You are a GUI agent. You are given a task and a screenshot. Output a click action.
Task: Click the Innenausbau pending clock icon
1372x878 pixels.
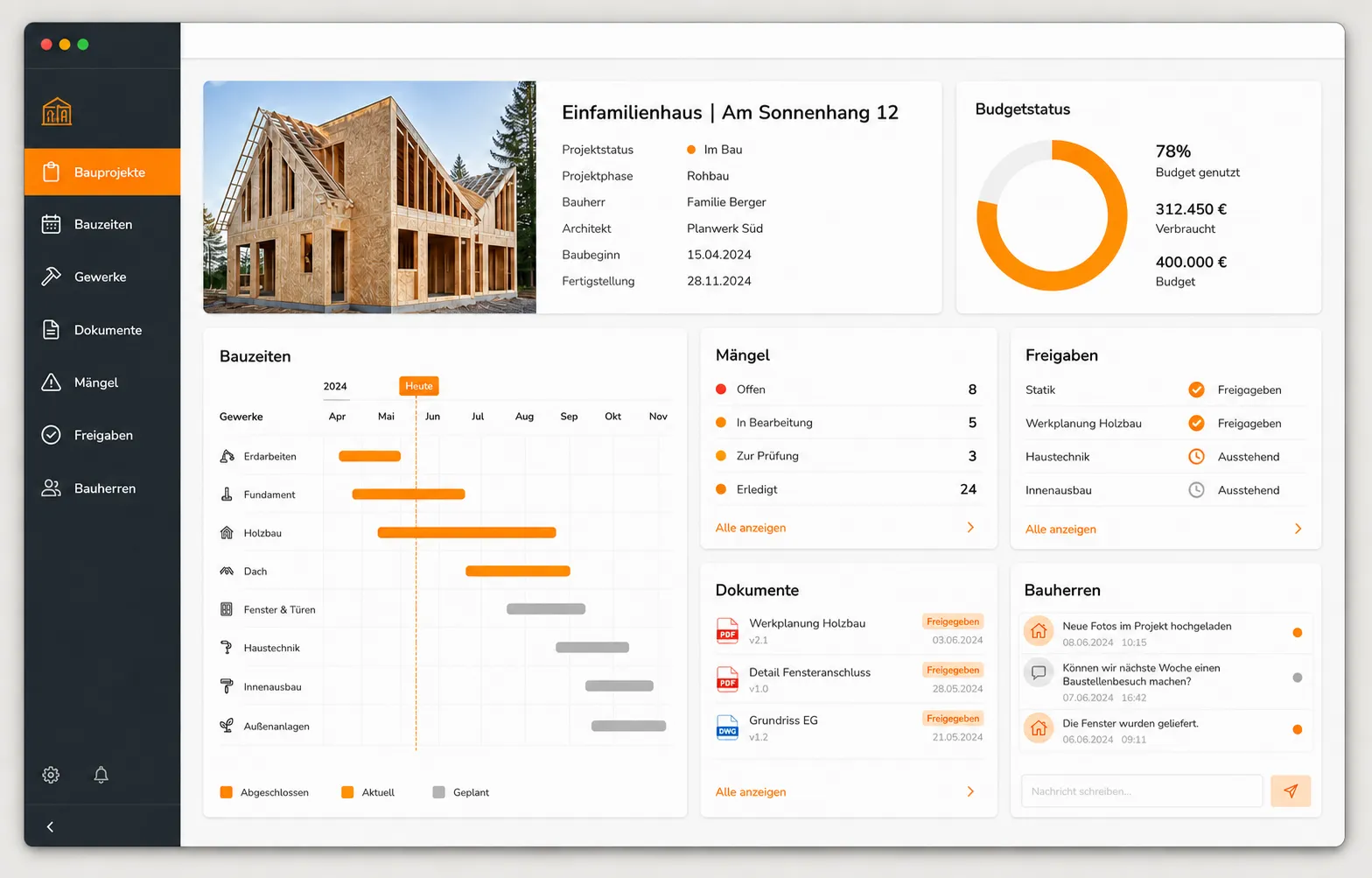1196,490
